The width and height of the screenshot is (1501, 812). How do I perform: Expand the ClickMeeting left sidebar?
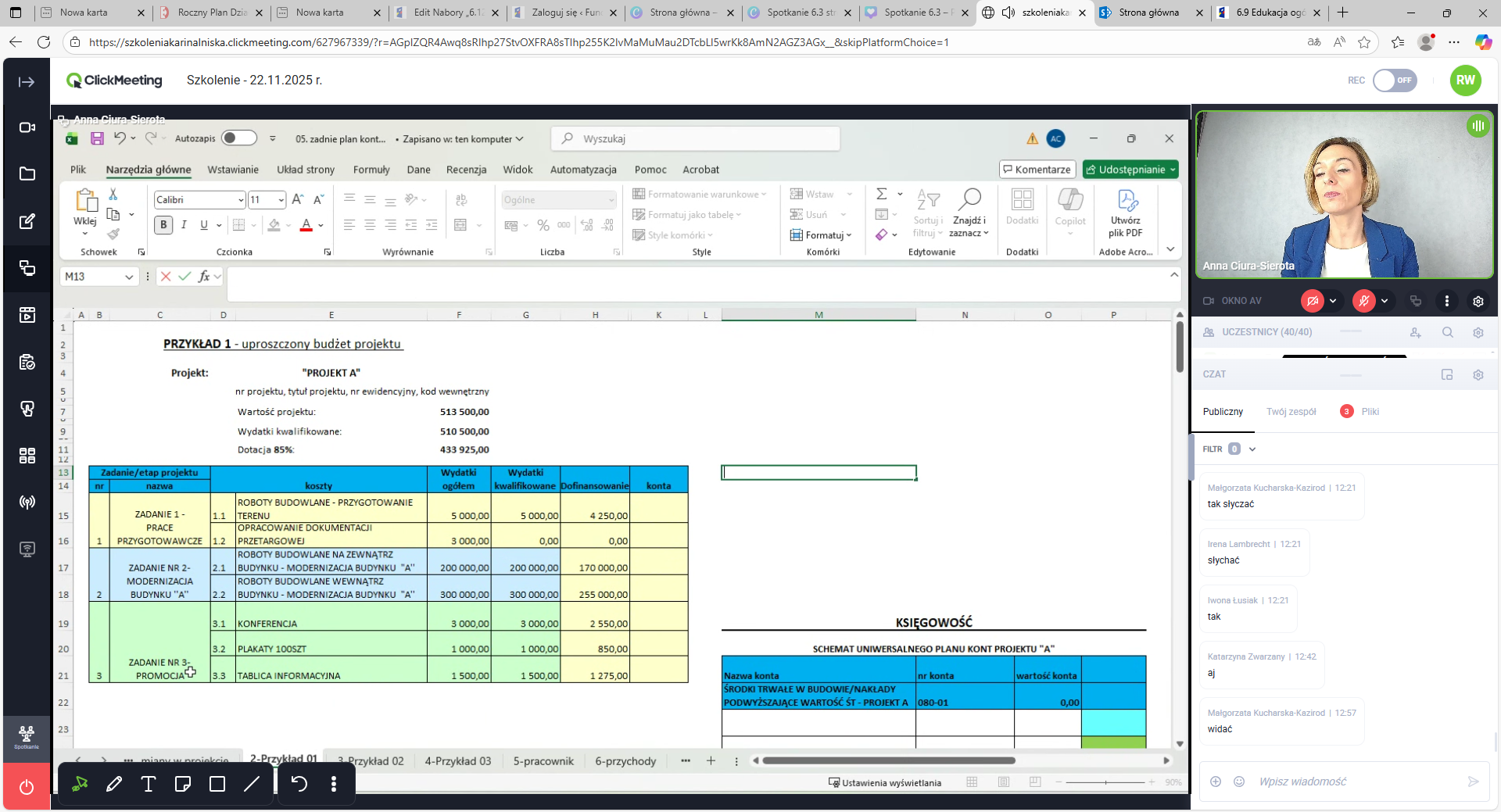coord(27,82)
